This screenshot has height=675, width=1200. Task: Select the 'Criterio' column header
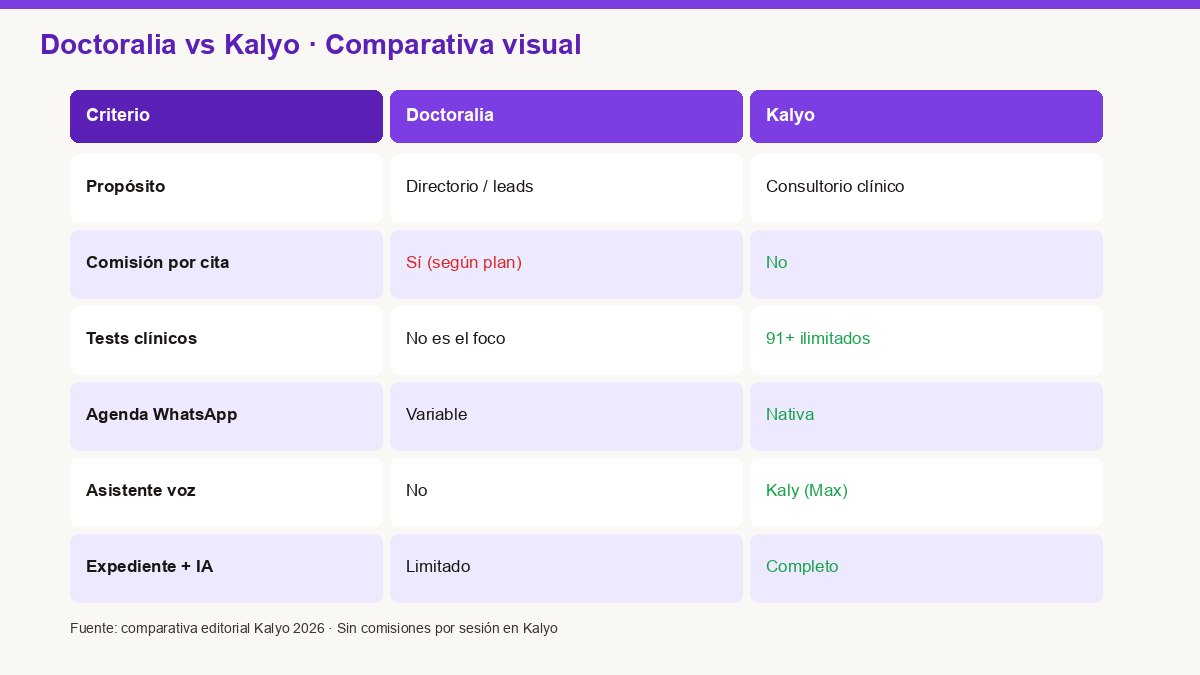coord(226,116)
